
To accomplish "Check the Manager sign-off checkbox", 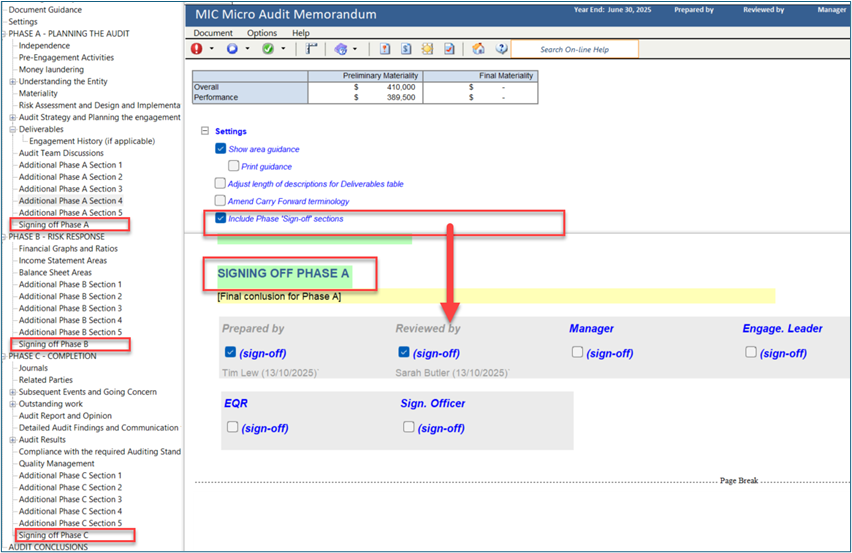I will coord(577,352).
